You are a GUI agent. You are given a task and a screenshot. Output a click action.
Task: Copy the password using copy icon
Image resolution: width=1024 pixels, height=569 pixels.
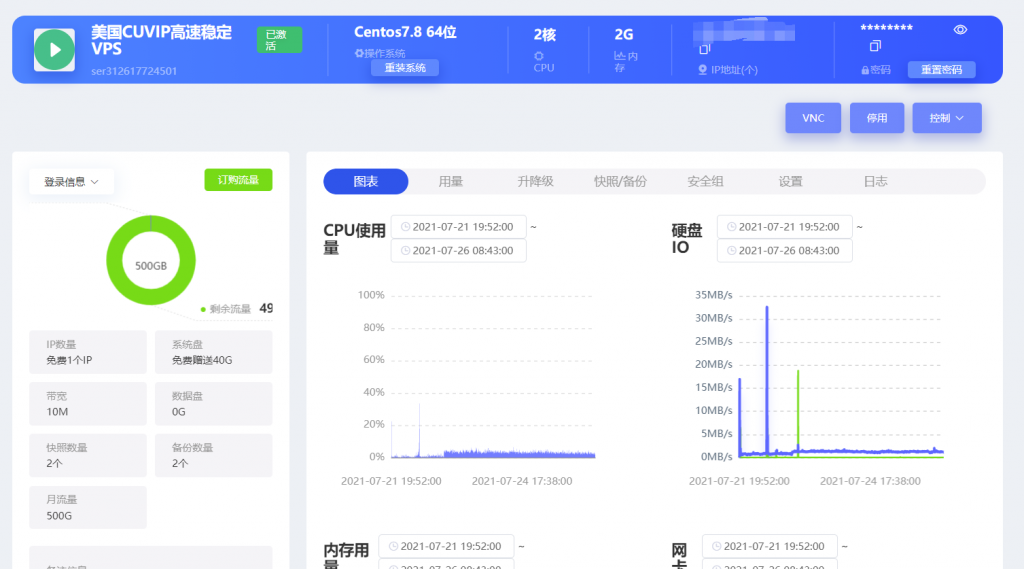click(x=875, y=46)
